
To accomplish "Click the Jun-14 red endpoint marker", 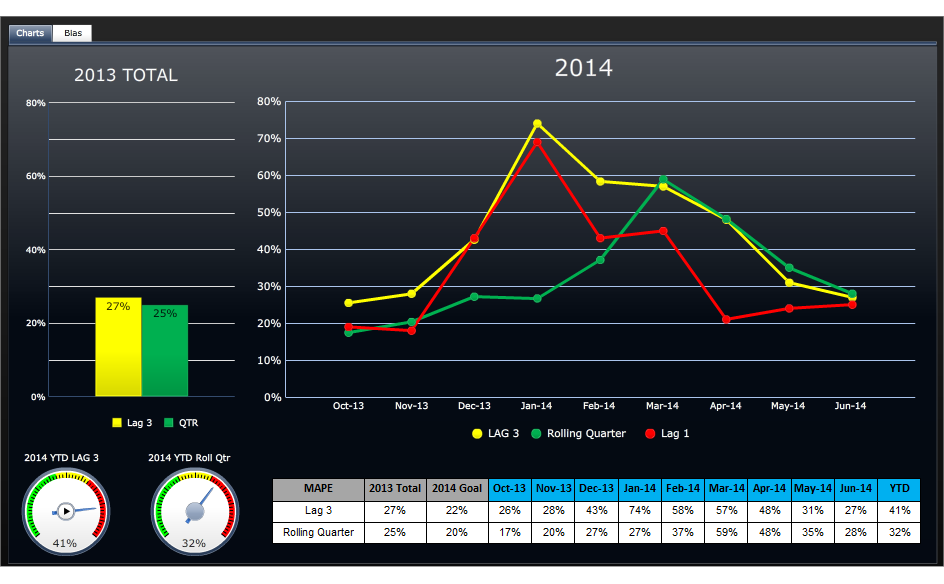I will 850,304.
